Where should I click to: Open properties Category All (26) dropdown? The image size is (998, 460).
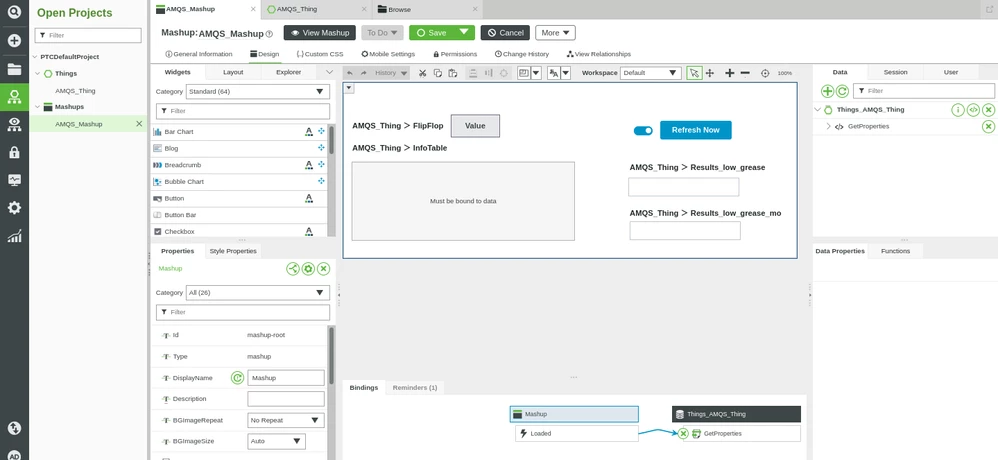coord(258,293)
